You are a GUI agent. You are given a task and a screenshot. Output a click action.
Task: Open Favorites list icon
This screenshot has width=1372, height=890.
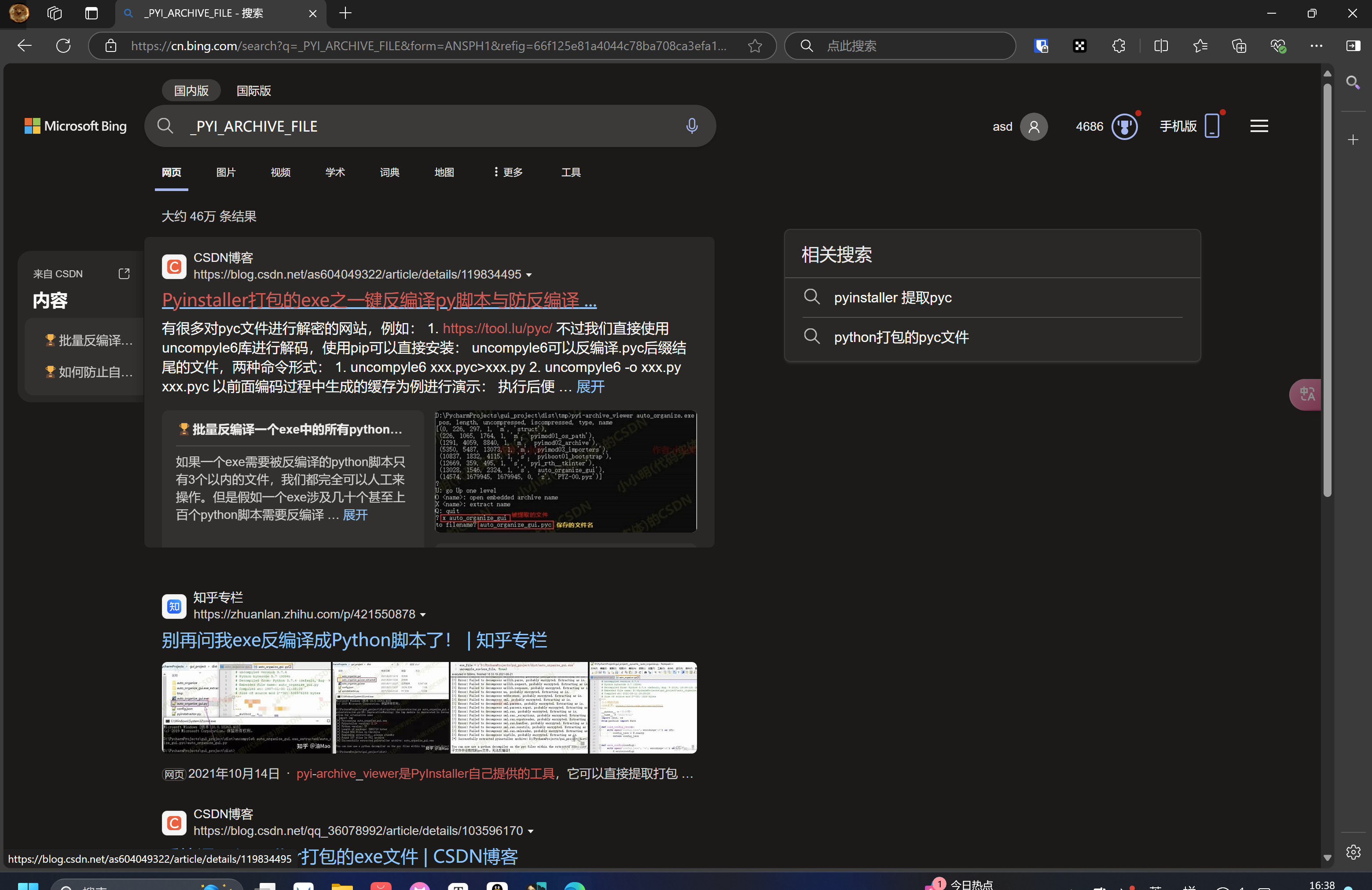click(x=1200, y=46)
